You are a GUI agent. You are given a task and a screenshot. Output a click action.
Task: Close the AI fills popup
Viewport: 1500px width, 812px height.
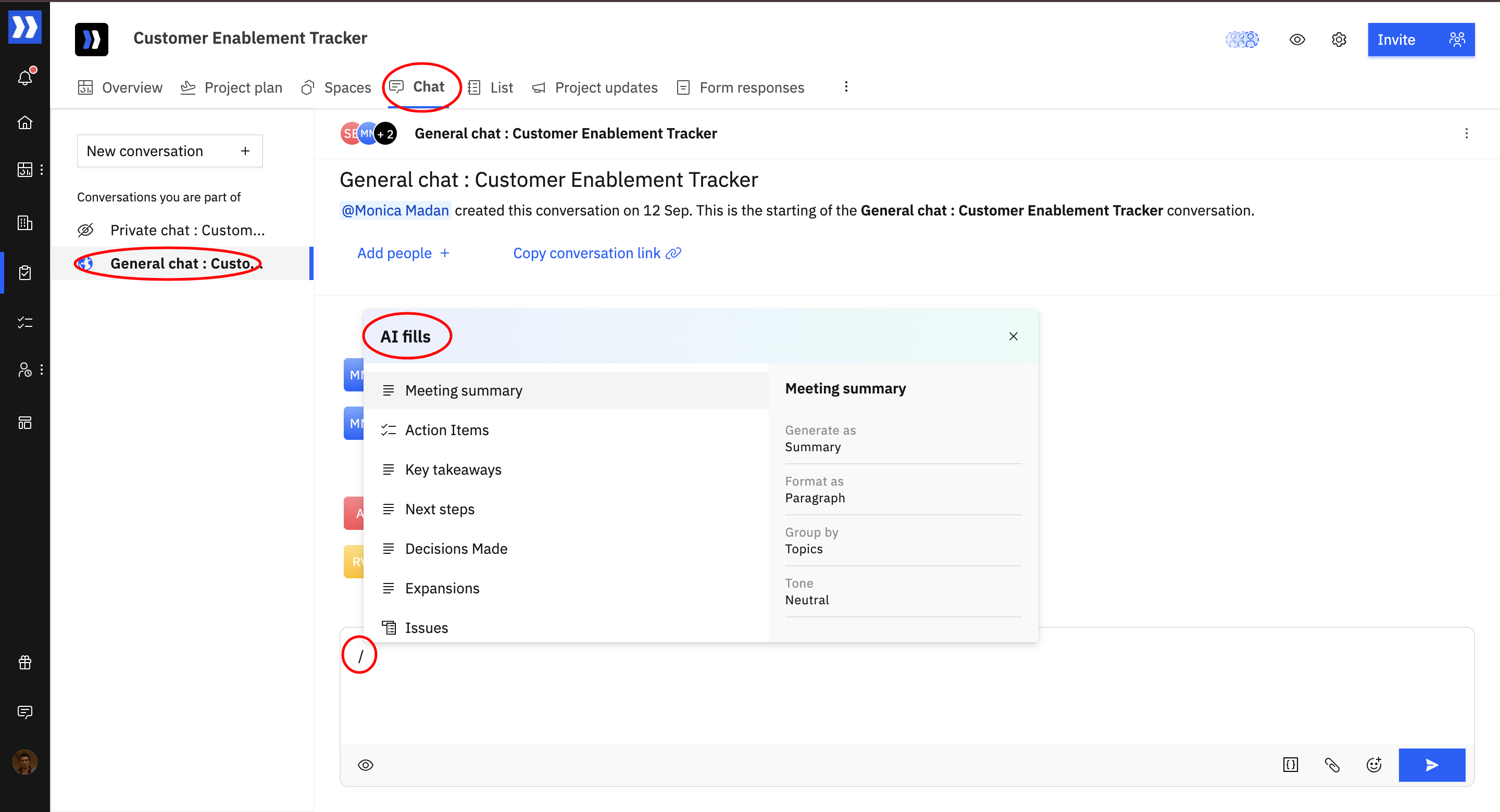coord(1013,336)
